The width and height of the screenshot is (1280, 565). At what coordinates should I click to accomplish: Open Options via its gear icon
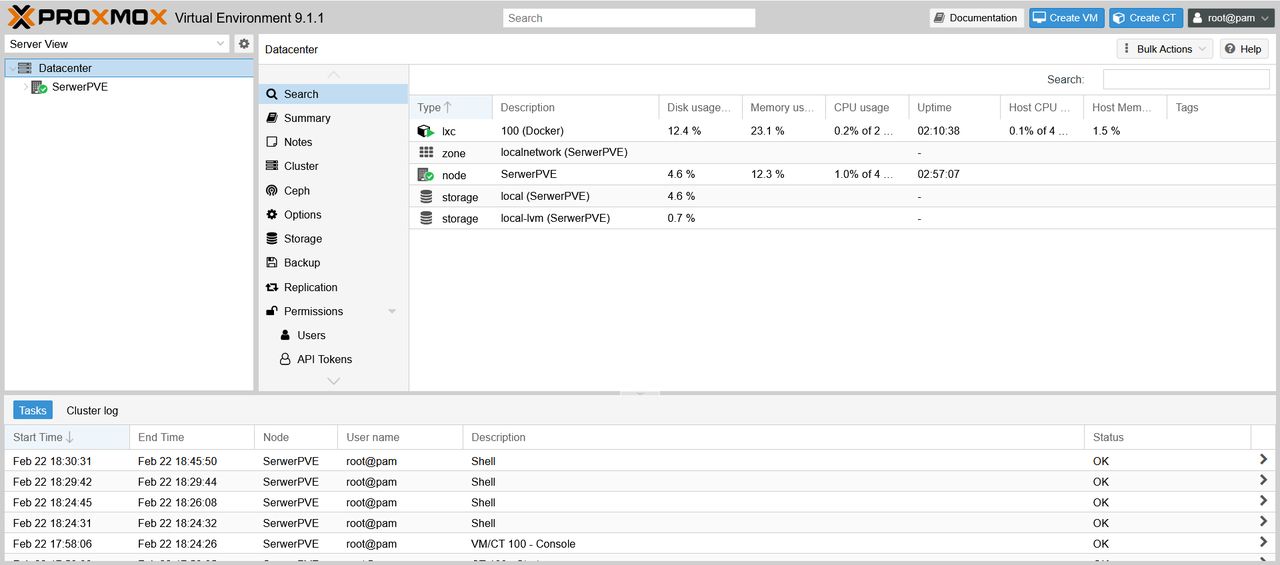click(272, 215)
